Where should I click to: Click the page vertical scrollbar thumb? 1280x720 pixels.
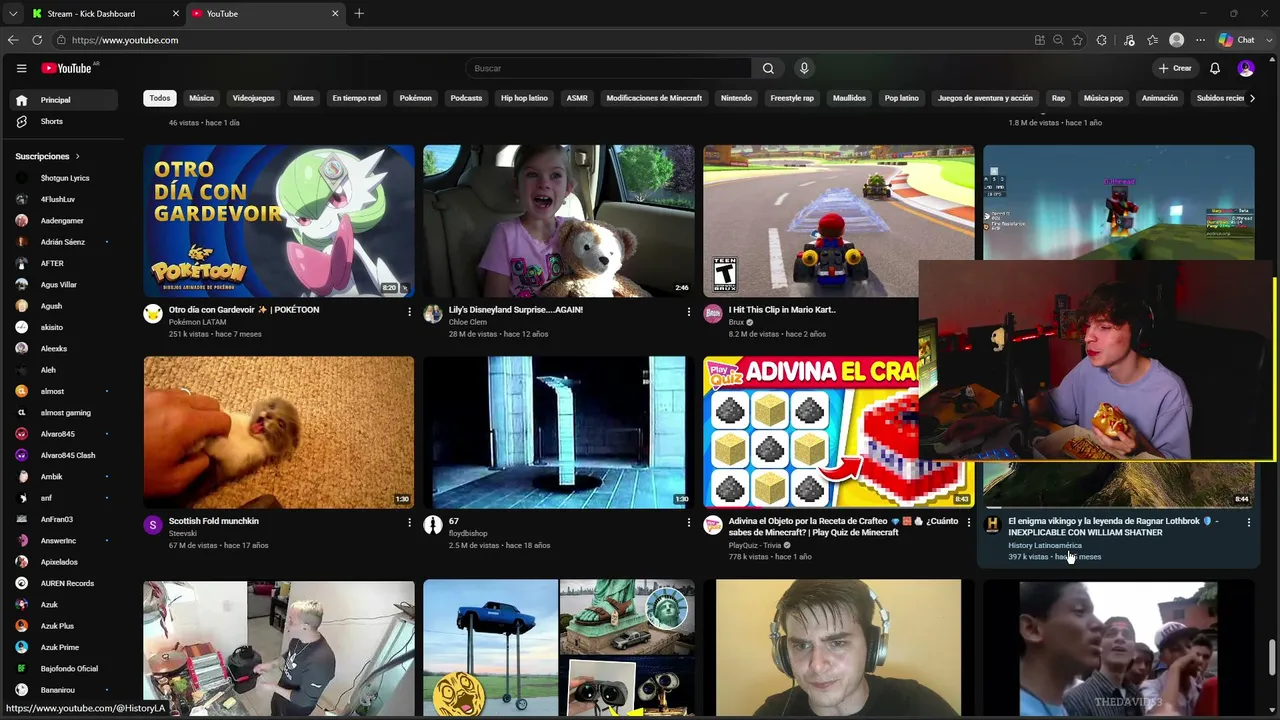click(x=1272, y=657)
